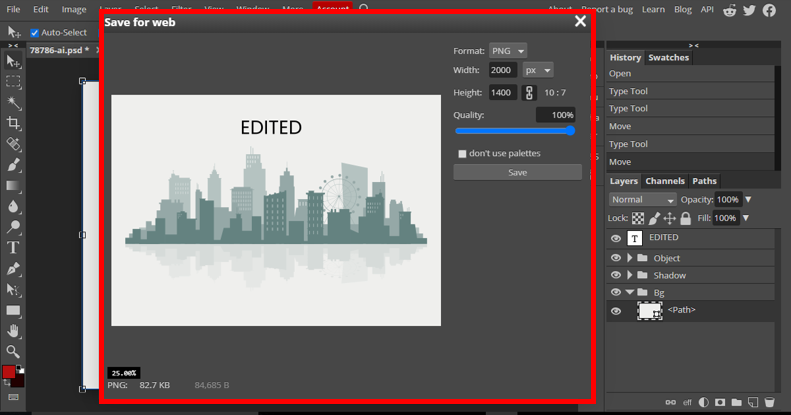
Task: Enable don't use palettes checkbox
Action: click(462, 154)
